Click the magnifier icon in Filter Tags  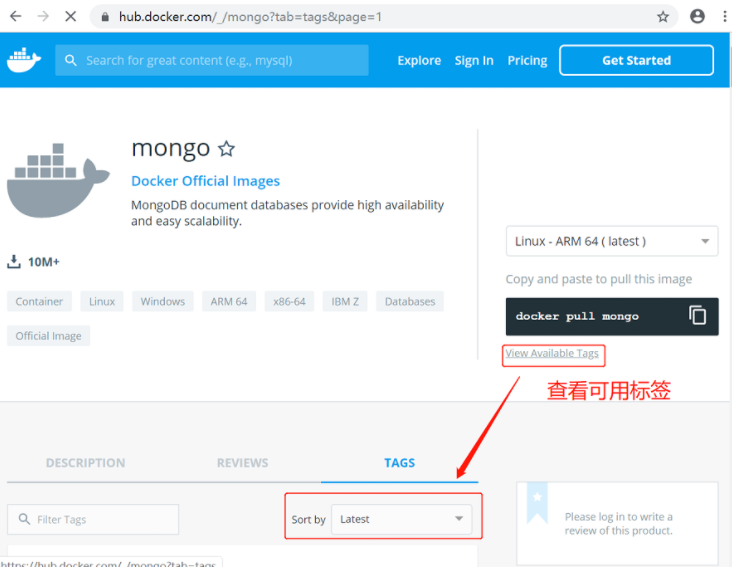pyautogui.click(x=24, y=519)
